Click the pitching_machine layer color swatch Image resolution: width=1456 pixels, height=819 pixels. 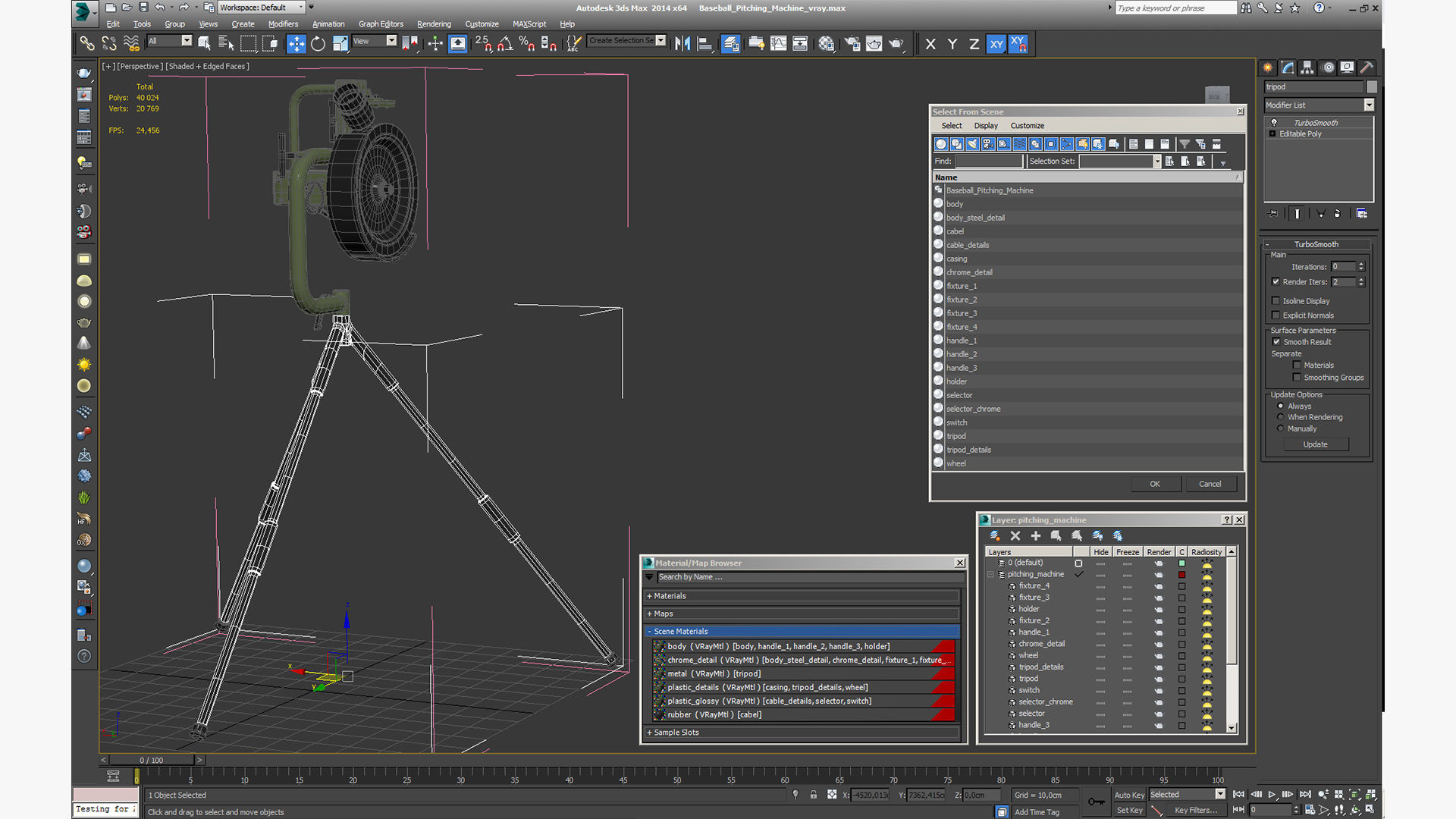tap(1181, 575)
